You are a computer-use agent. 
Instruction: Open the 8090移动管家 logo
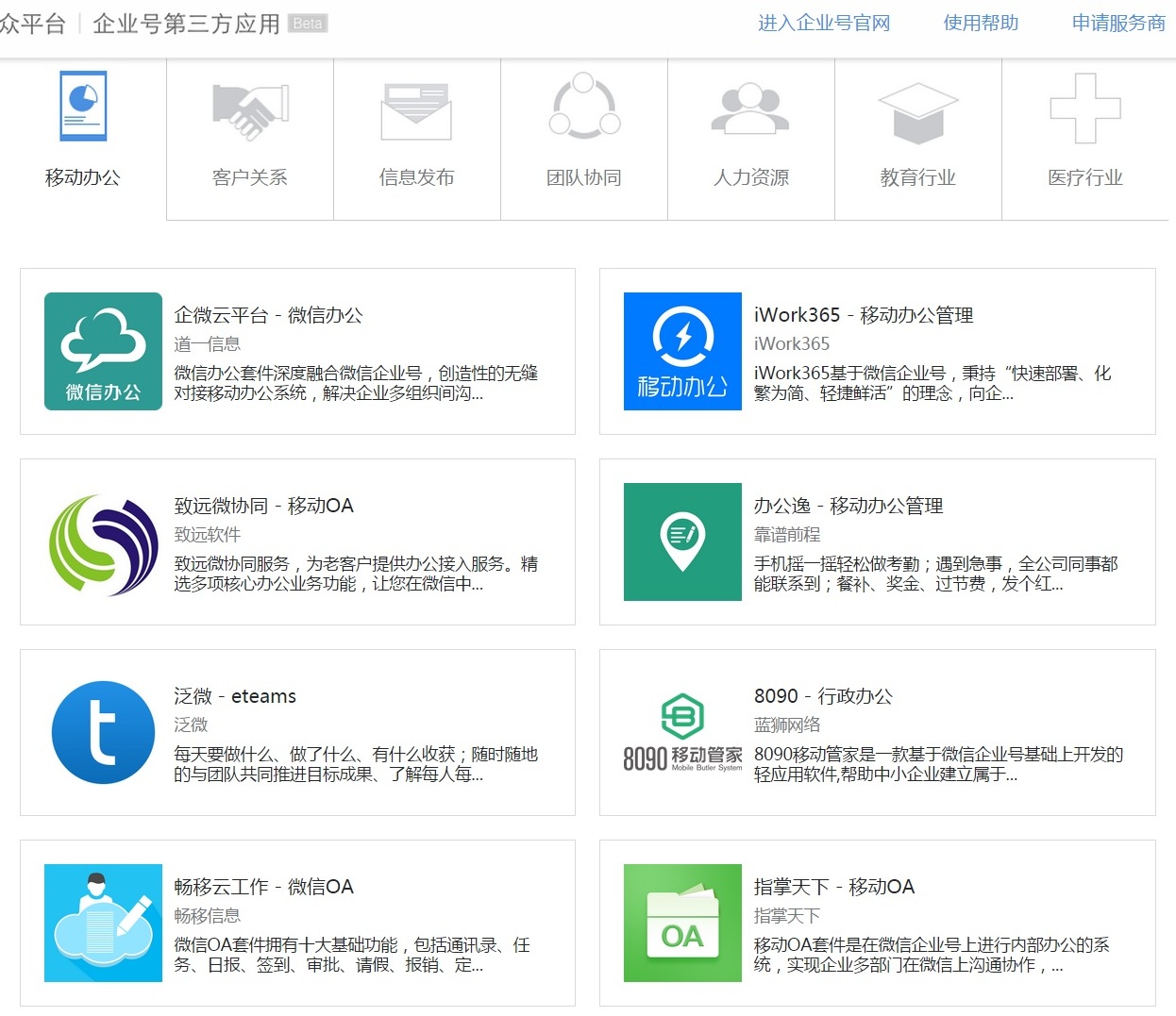pyautogui.click(x=682, y=733)
